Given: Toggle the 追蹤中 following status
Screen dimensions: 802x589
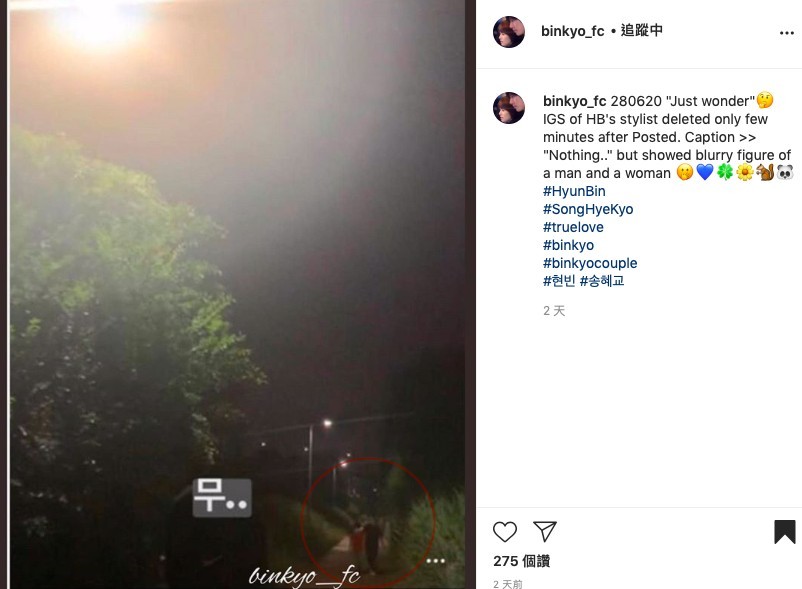Looking at the screenshot, I should (641, 31).
